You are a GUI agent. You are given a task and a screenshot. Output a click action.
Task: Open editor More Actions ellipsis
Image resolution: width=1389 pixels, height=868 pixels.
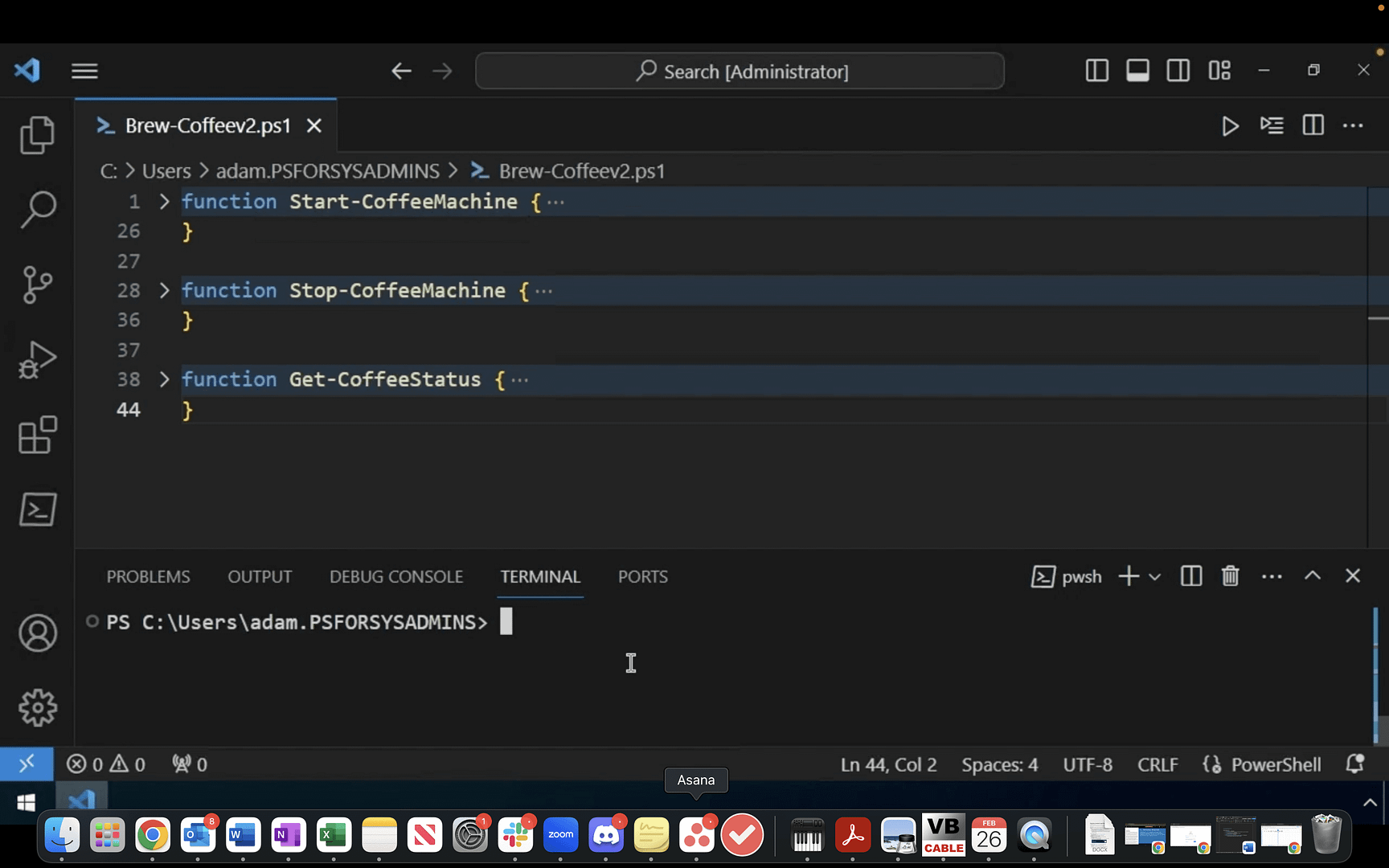coord(1353,125)
